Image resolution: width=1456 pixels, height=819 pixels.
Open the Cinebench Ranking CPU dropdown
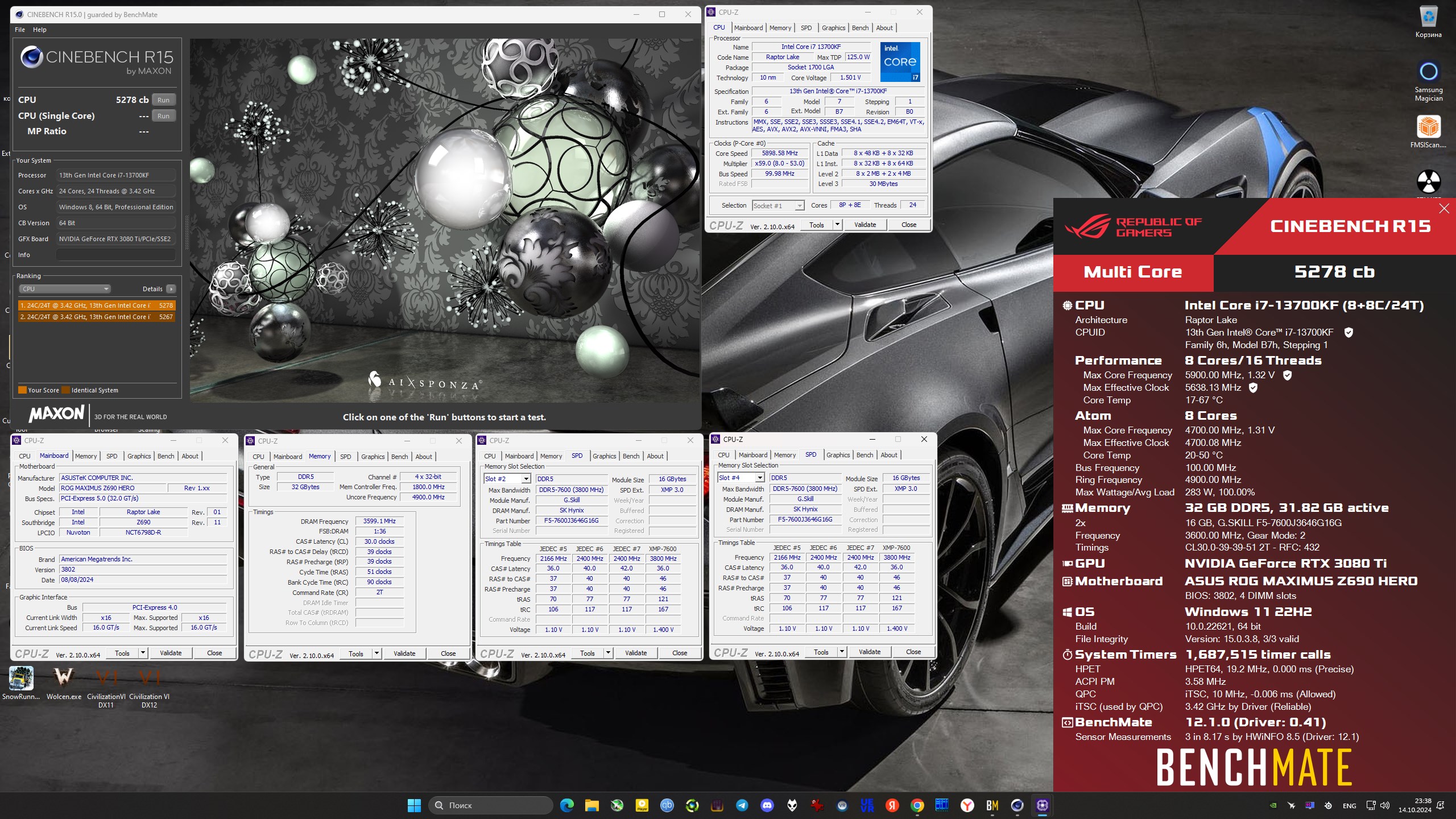click(64, 289)
